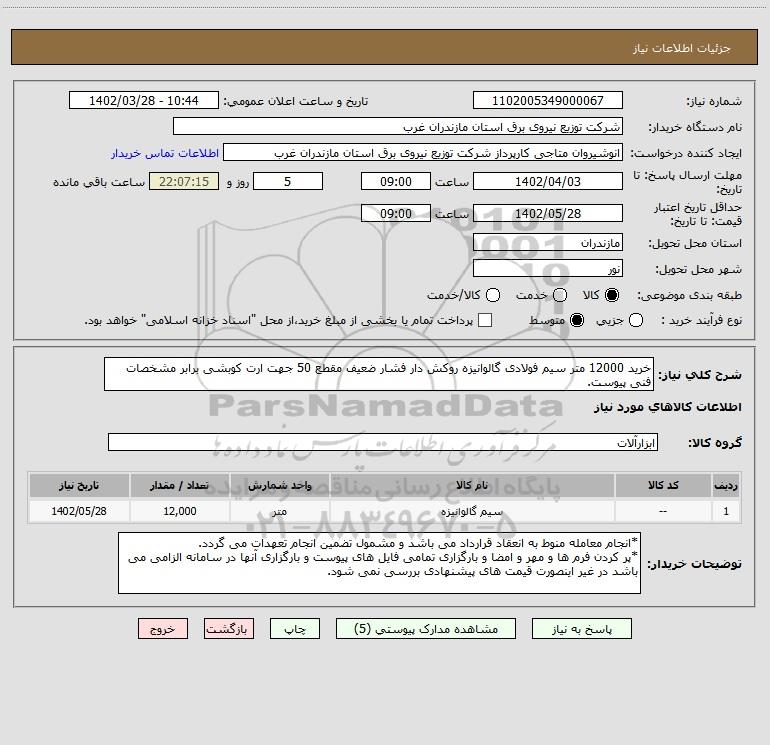Select the کالا radio button
The image size is (770, 745).
(x=612, y=295)
